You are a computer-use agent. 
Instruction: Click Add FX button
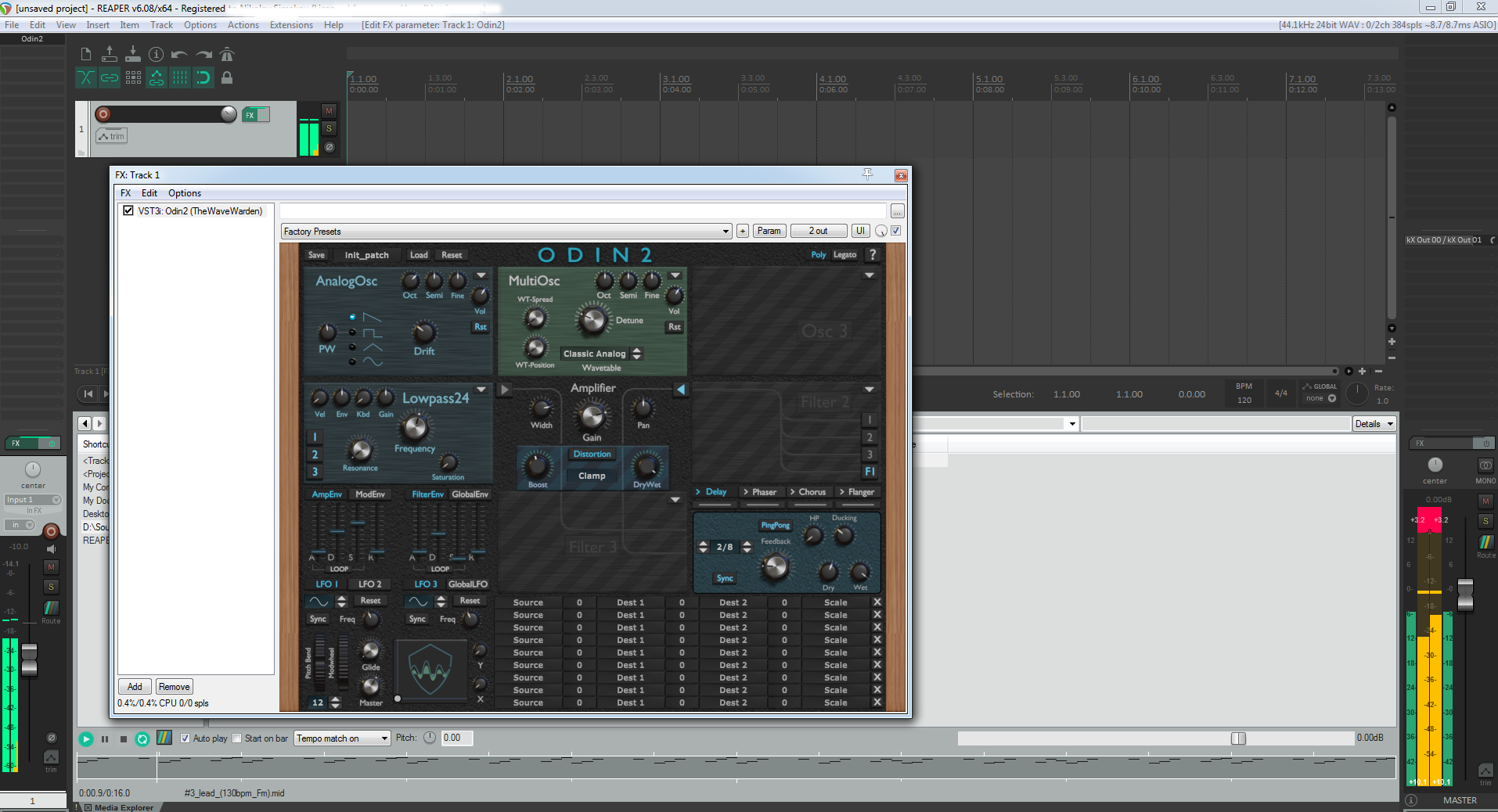coord(135,687)
